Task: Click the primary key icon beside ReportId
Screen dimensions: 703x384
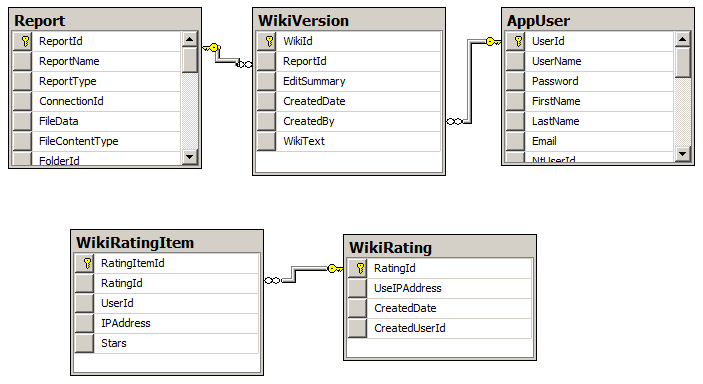Action: [x=25, y=41]
